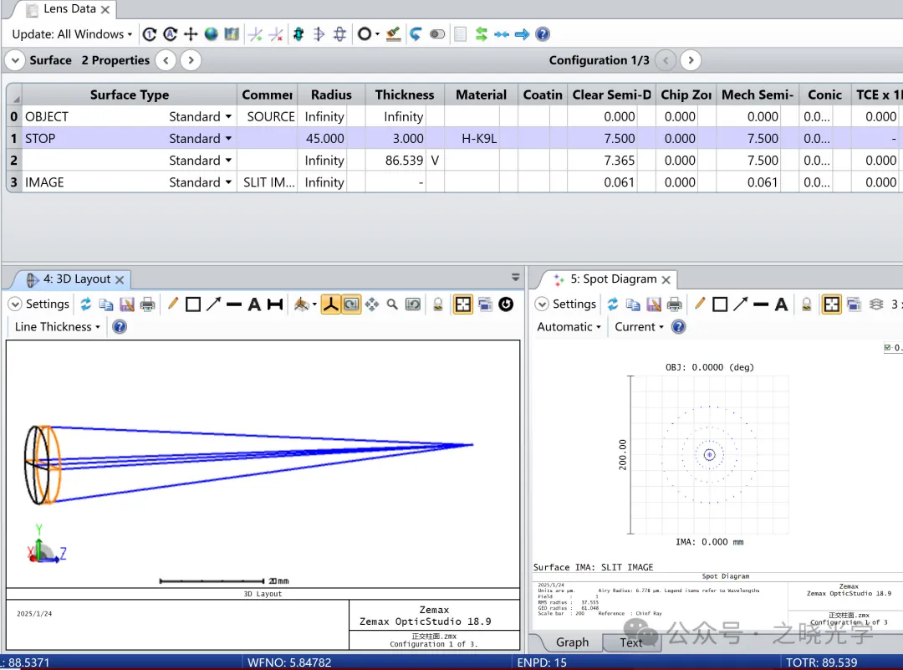Open Settings in the Spot Diagram window
The image size is (903, 670).
point(566,304)
